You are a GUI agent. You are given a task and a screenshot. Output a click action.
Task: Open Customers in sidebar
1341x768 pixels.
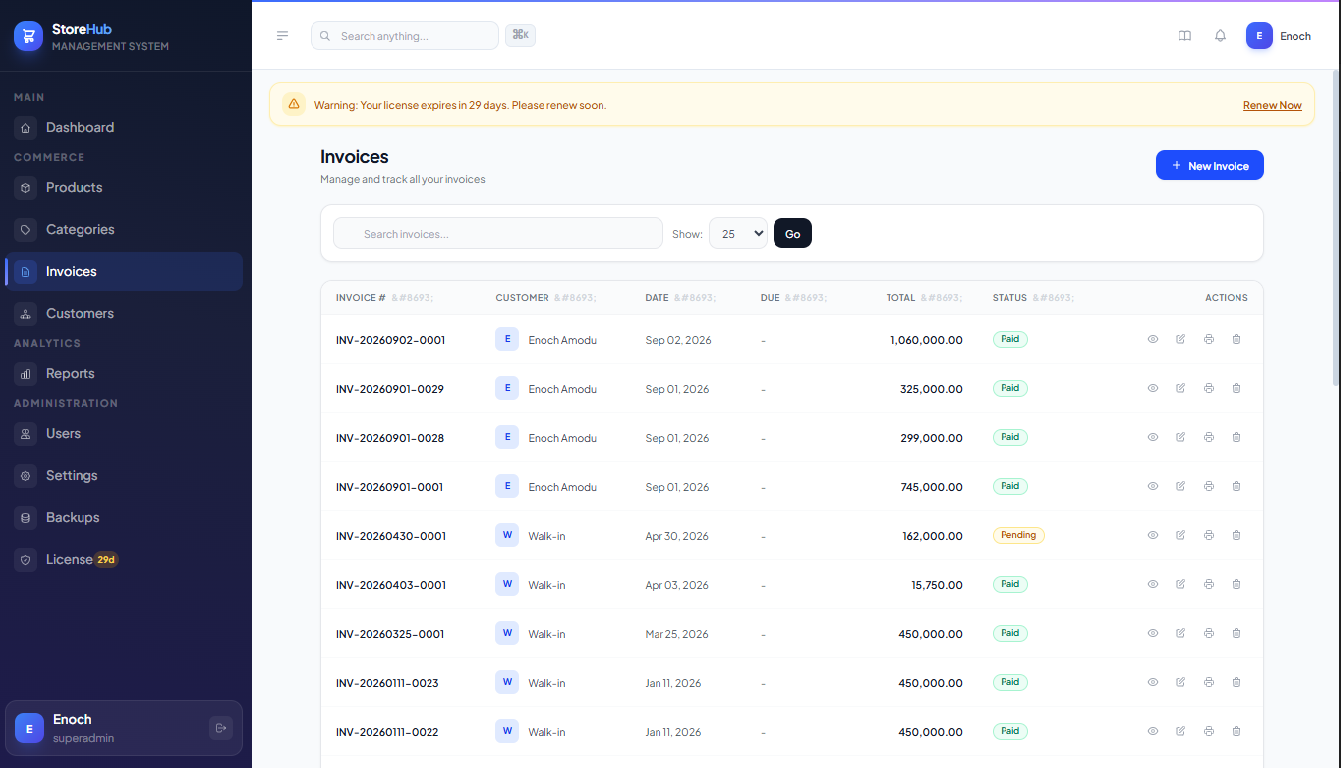pyautogui.click(x=124, y=313)
